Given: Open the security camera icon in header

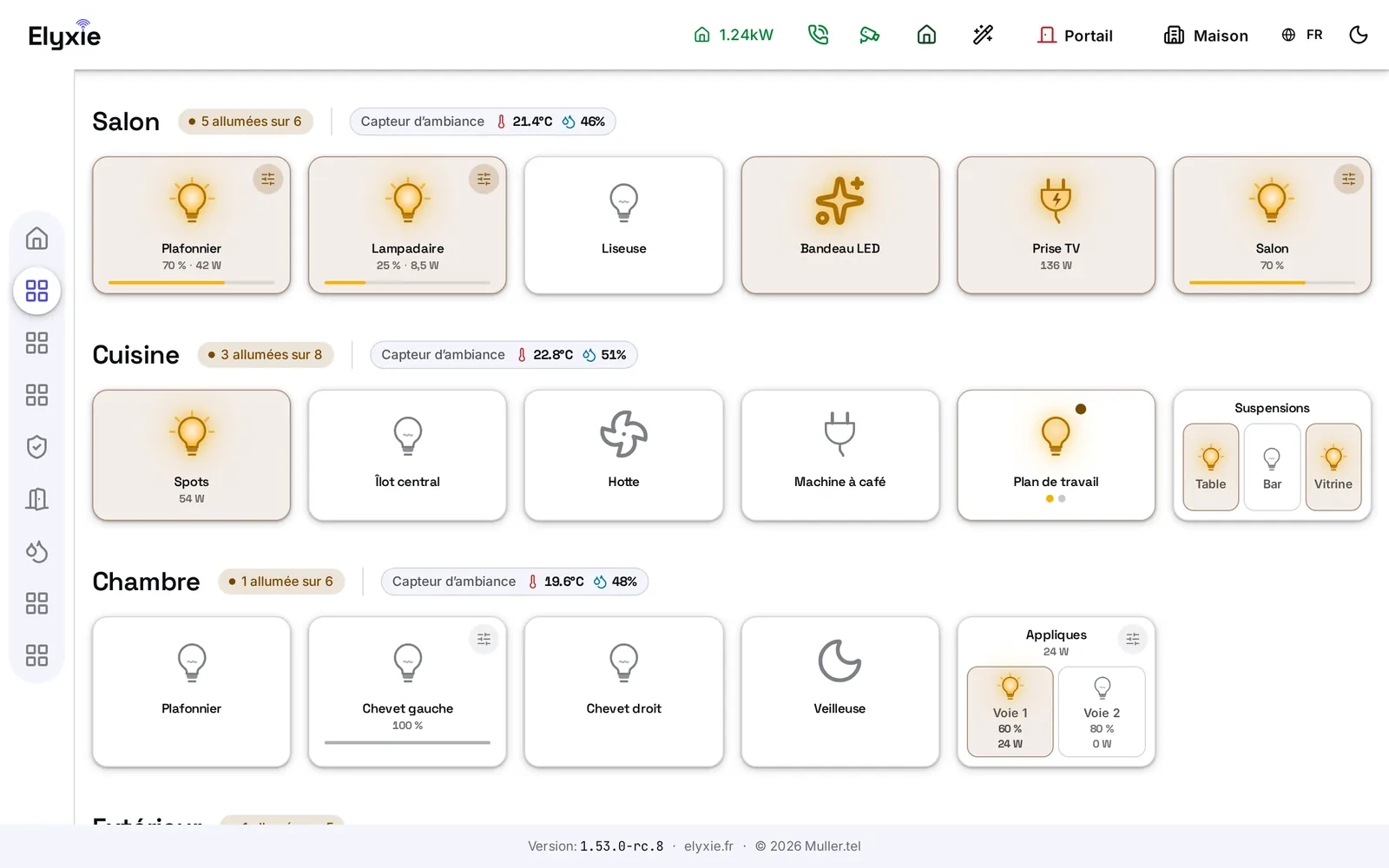Looking at the screenshot, I should [x=869, y=35].
